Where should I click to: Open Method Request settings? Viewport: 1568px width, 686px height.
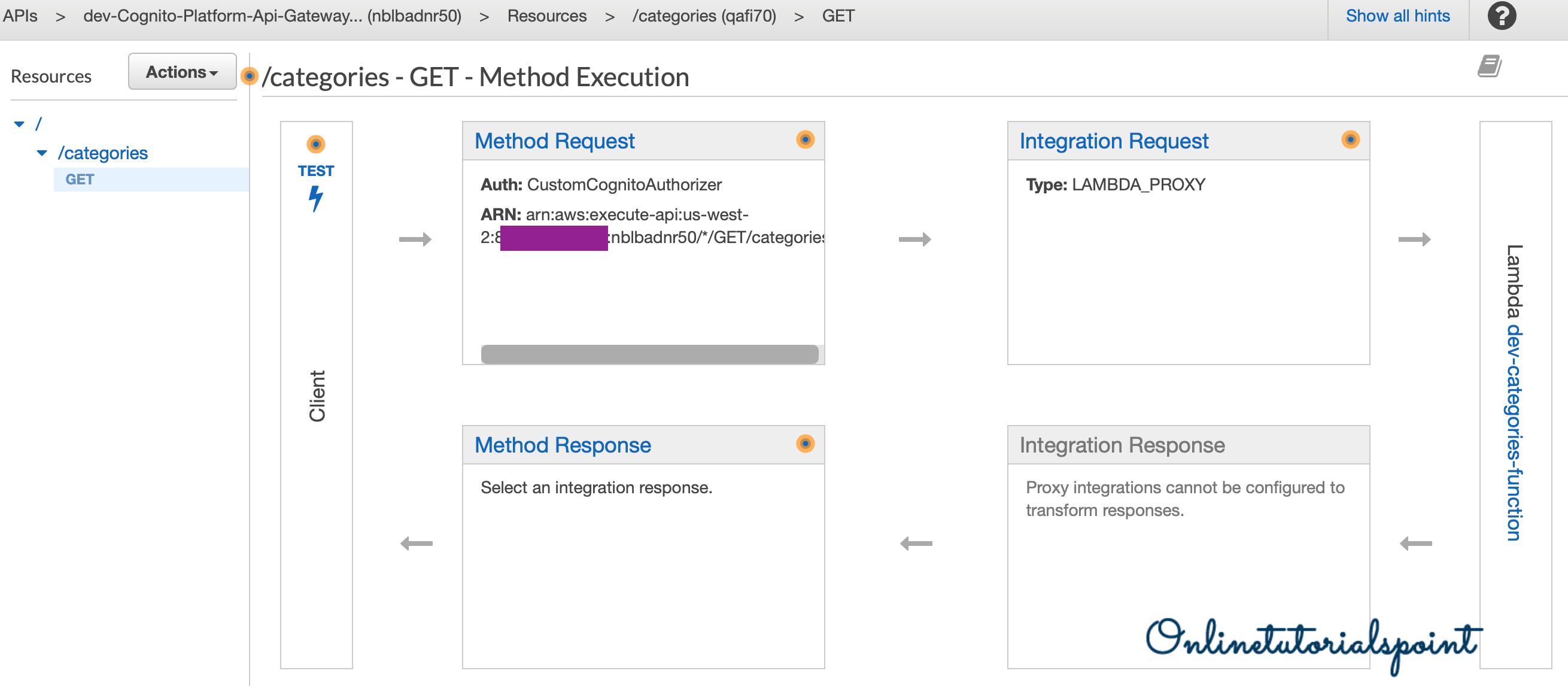click(x=554, y=141)
